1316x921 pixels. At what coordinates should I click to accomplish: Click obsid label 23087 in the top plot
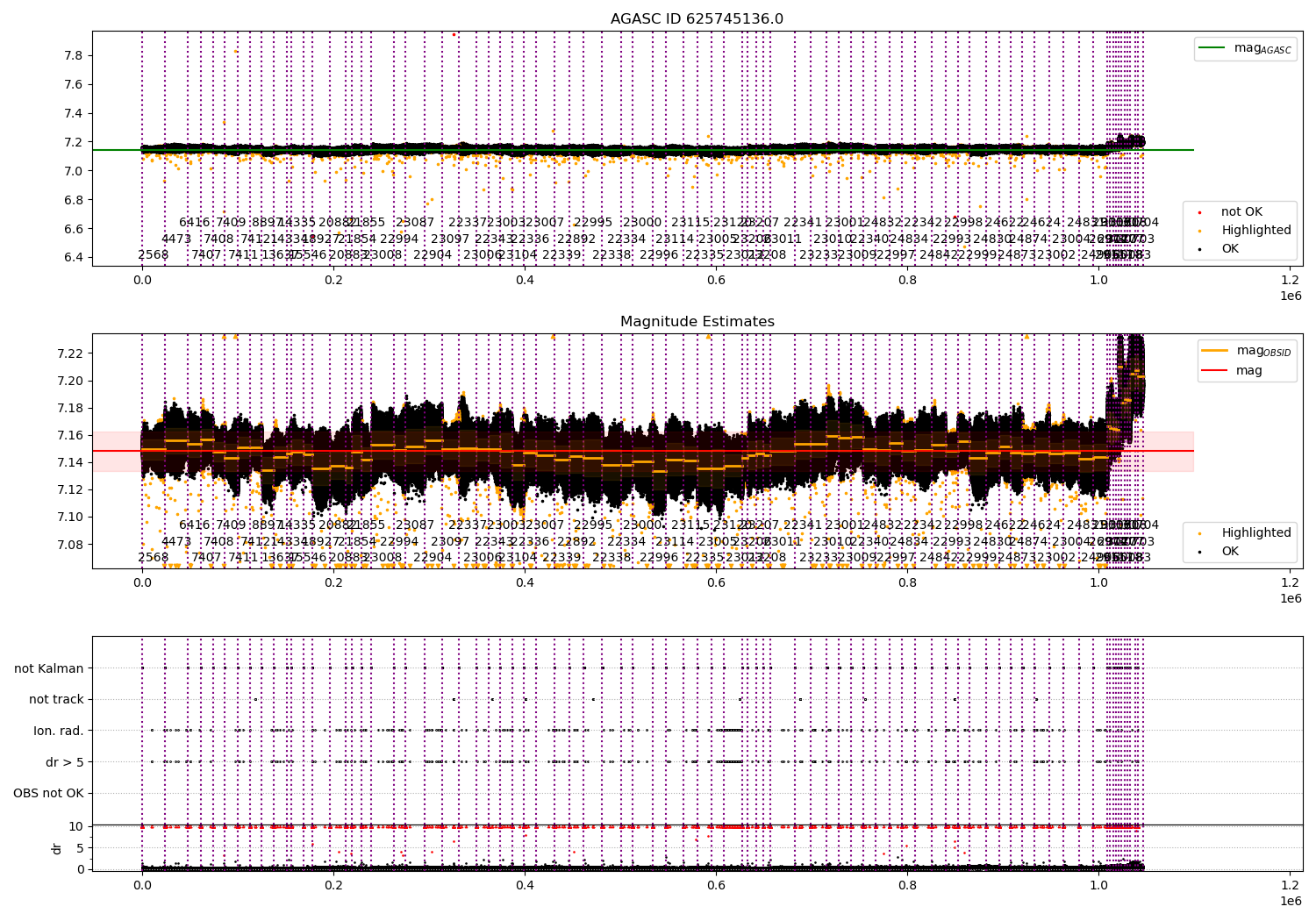point(415,223)
